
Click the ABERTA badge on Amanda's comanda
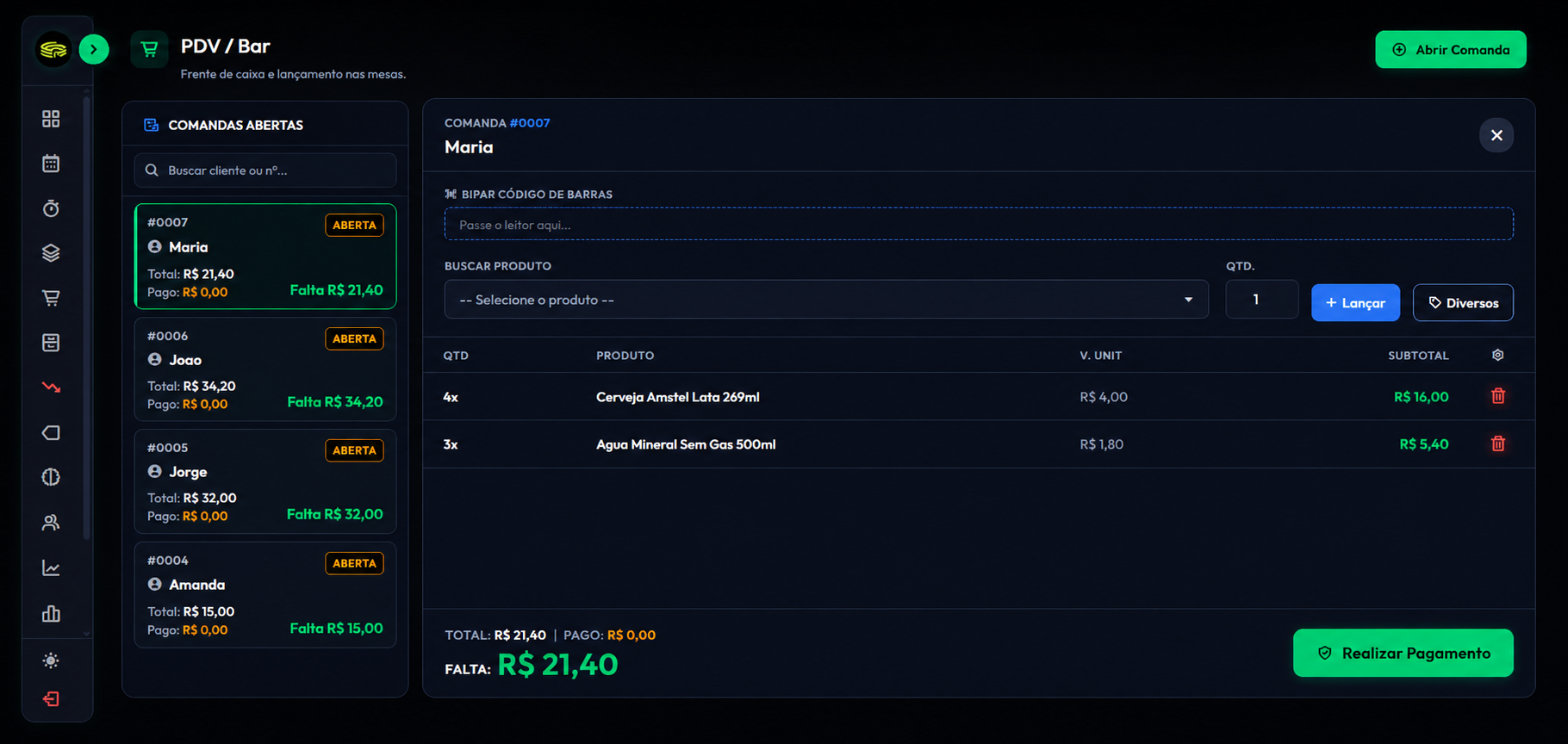pyautogui.click(x=354, y=563)
